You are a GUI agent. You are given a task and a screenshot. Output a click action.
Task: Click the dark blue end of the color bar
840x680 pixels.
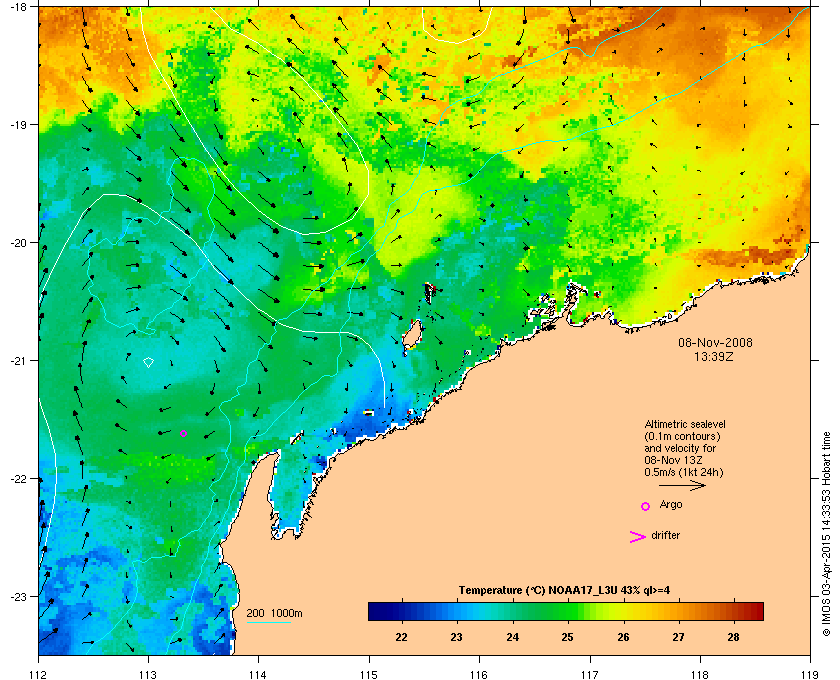pyautogui.click(x=376, y=611)
